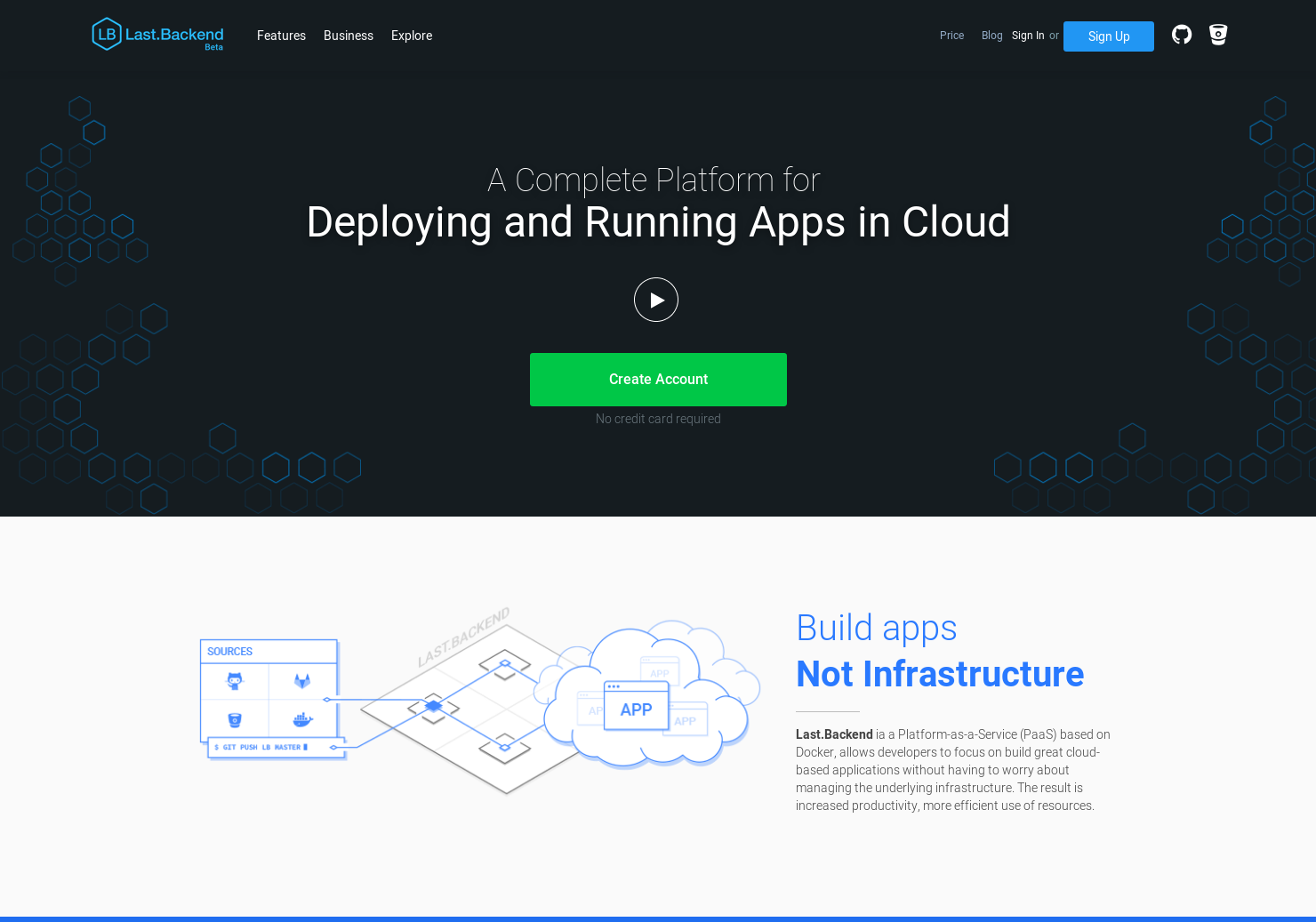Click the blue Sign Up button
The height and width of the screenshot is (922, 1316).
tap(1109, 36)
